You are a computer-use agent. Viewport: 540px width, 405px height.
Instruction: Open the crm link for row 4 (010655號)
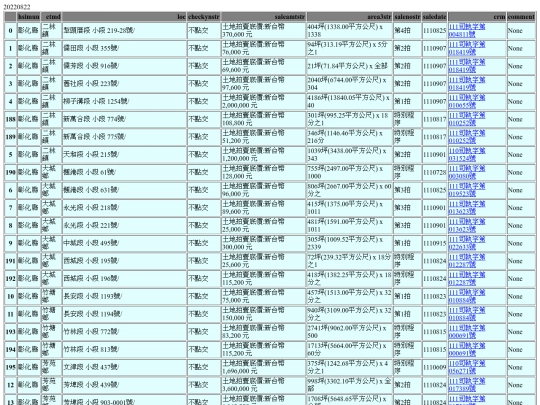click(x=467, y=102)
